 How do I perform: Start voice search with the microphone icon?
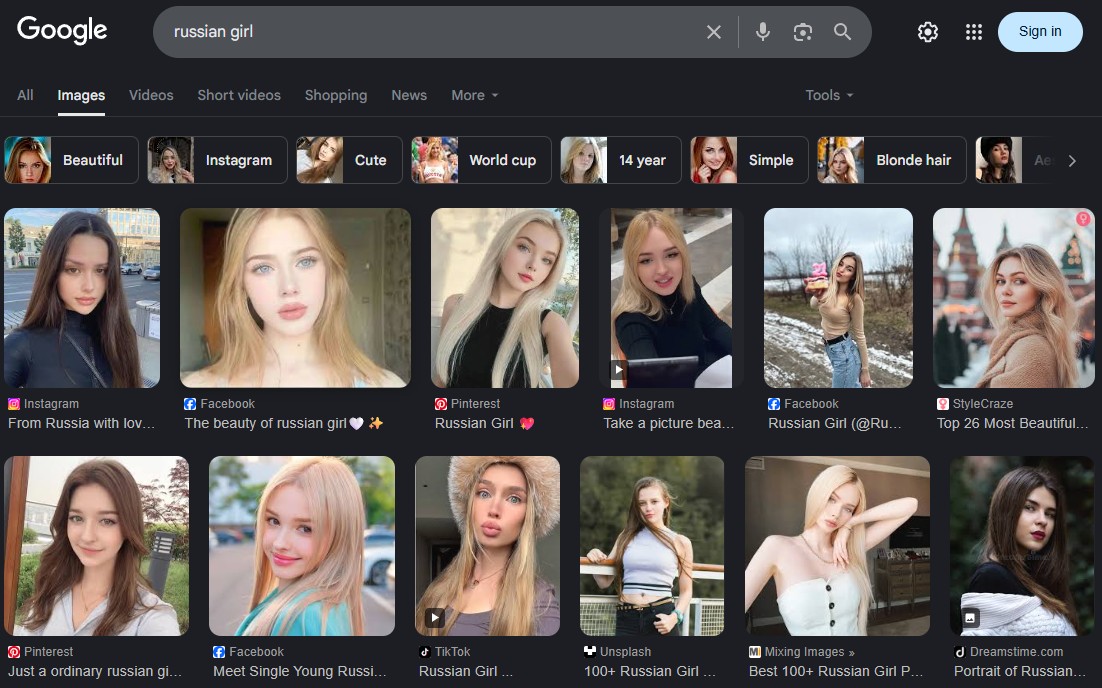click(x=763, y=32)
